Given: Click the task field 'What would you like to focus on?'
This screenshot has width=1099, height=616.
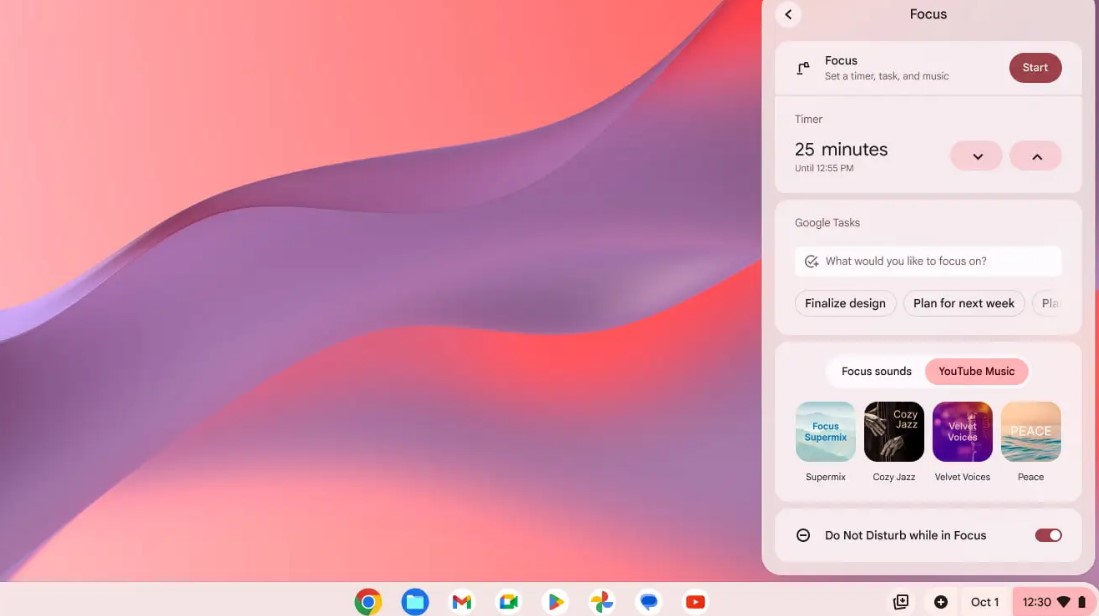Looking at the screenshot, I should tap(928, 261).
